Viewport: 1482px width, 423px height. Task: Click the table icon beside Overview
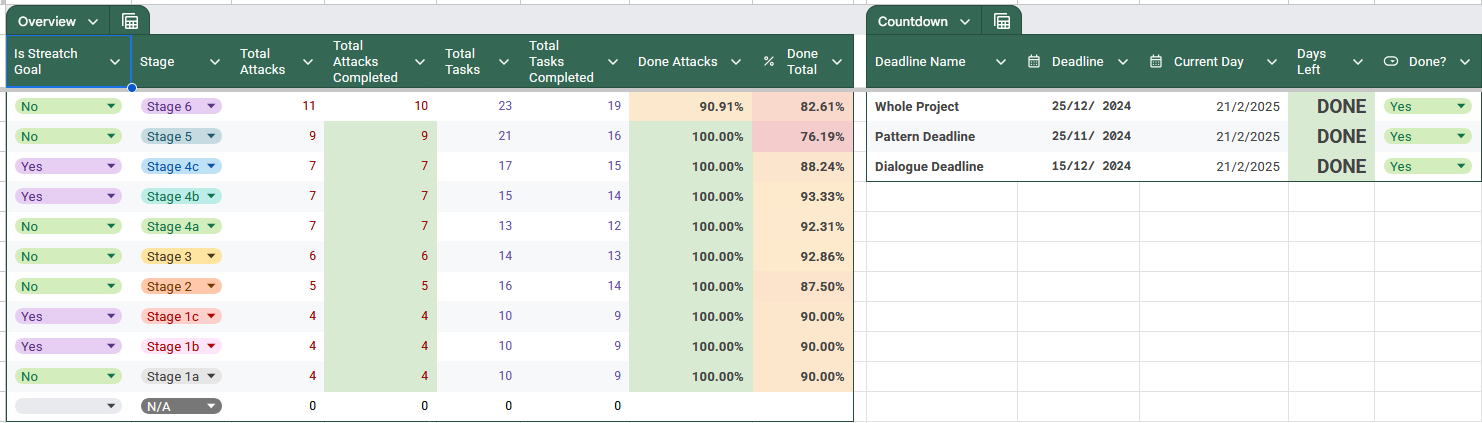tap(130, 21)
